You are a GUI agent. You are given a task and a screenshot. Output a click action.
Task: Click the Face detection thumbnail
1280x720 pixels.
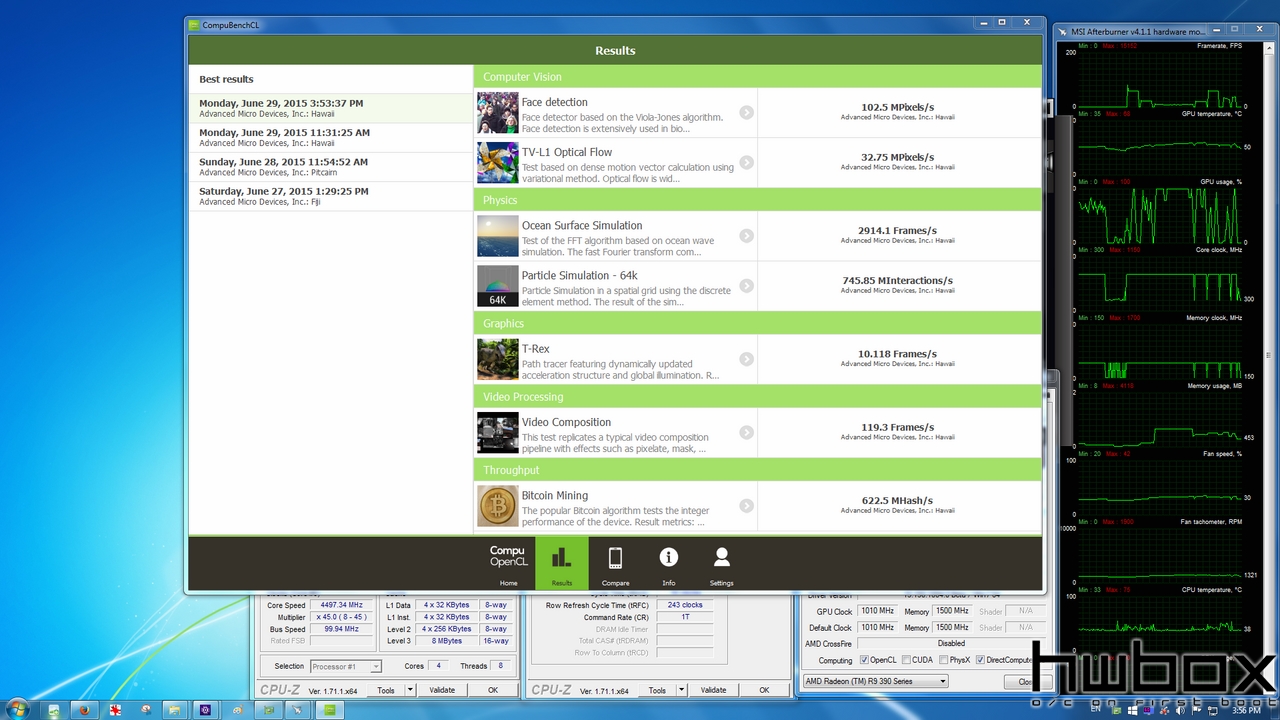coord(497,113)
